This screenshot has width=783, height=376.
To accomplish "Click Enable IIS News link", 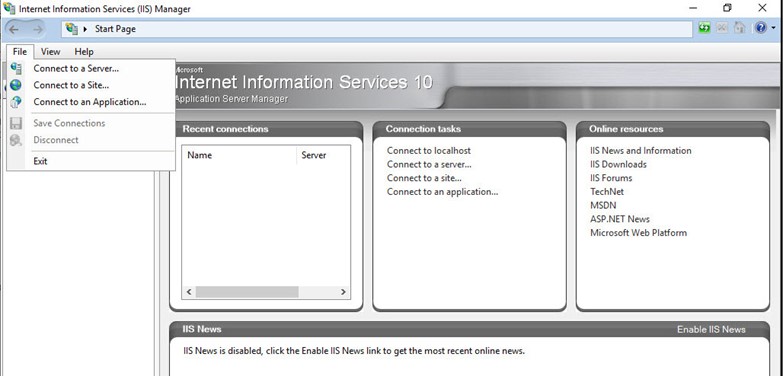I will (711, 330).
